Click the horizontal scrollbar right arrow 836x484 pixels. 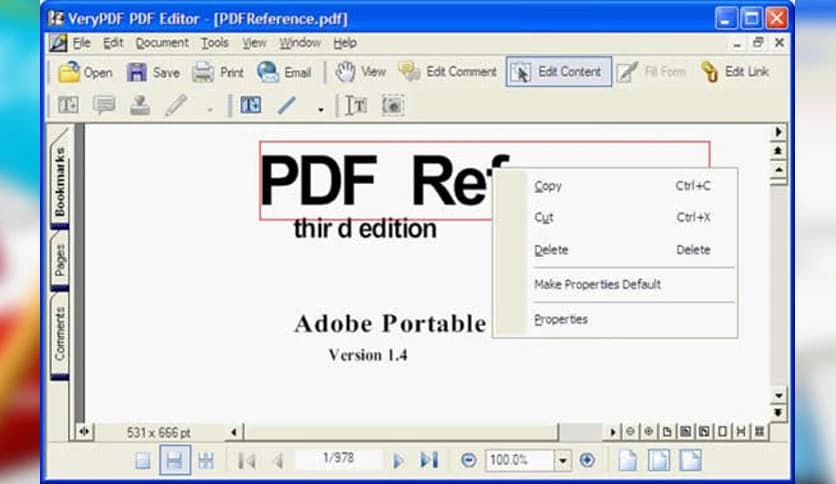613,432
